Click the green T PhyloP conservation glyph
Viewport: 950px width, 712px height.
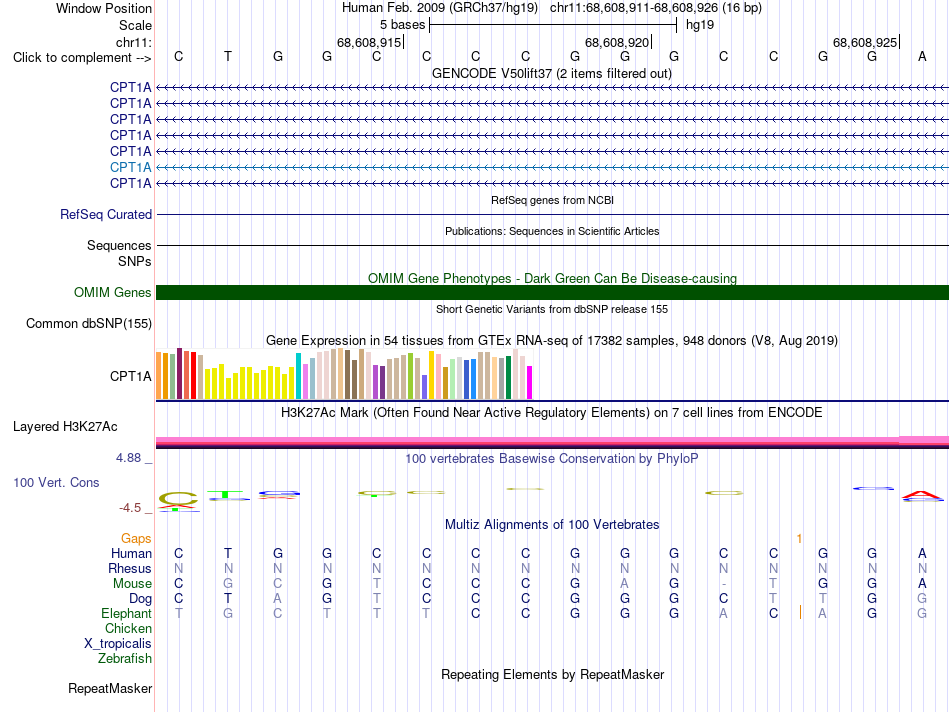tap(225, 494)
